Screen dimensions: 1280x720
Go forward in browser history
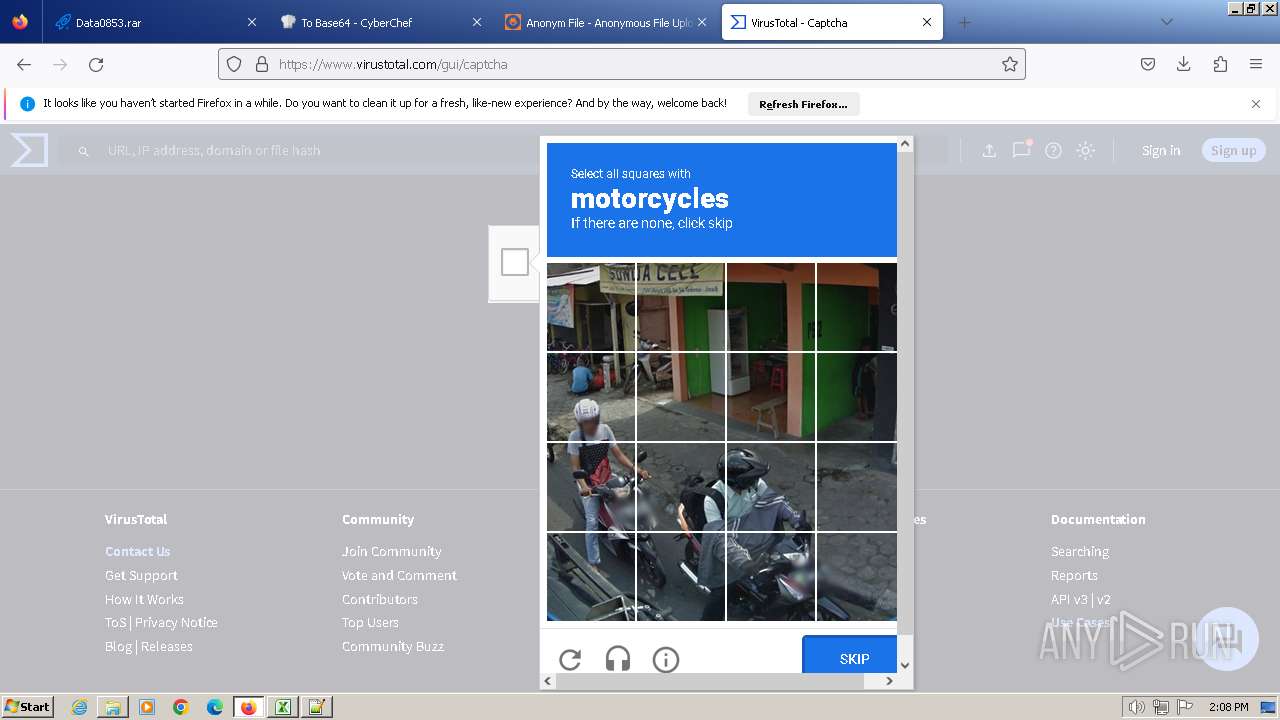[60, 64]
